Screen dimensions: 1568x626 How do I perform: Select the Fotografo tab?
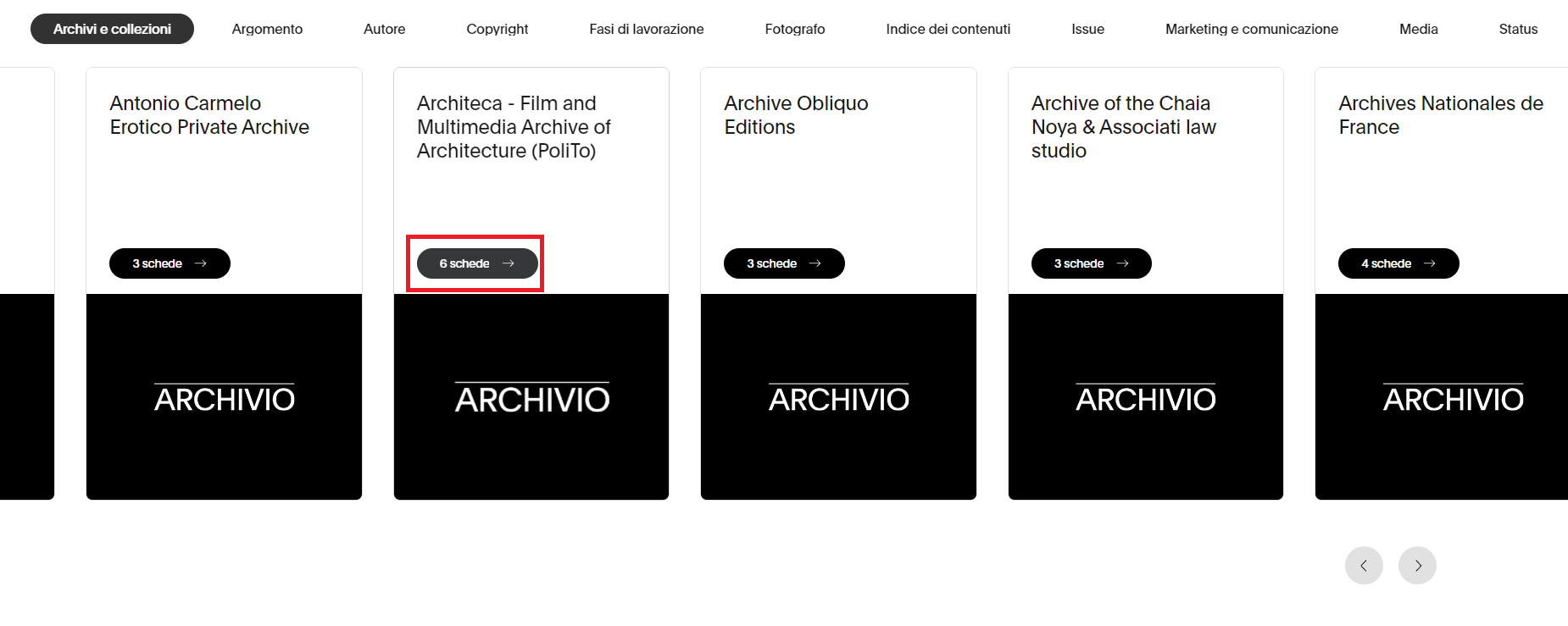tap(794, 29)
